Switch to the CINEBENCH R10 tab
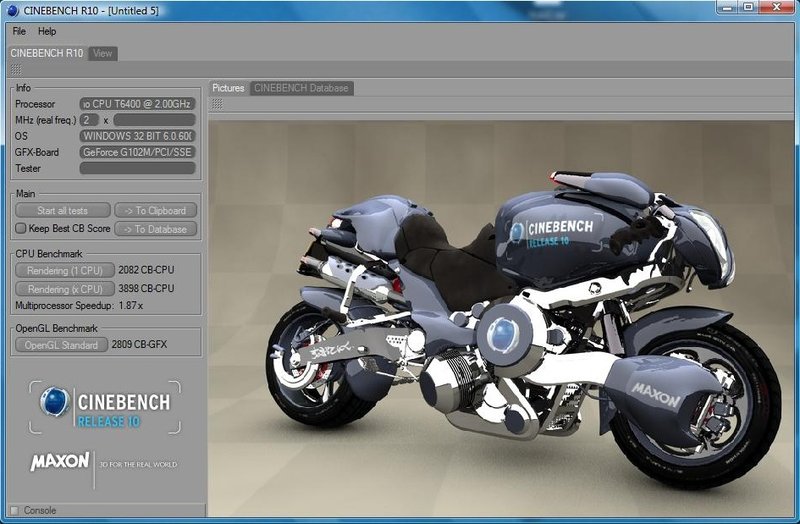 tap(46, 53)
